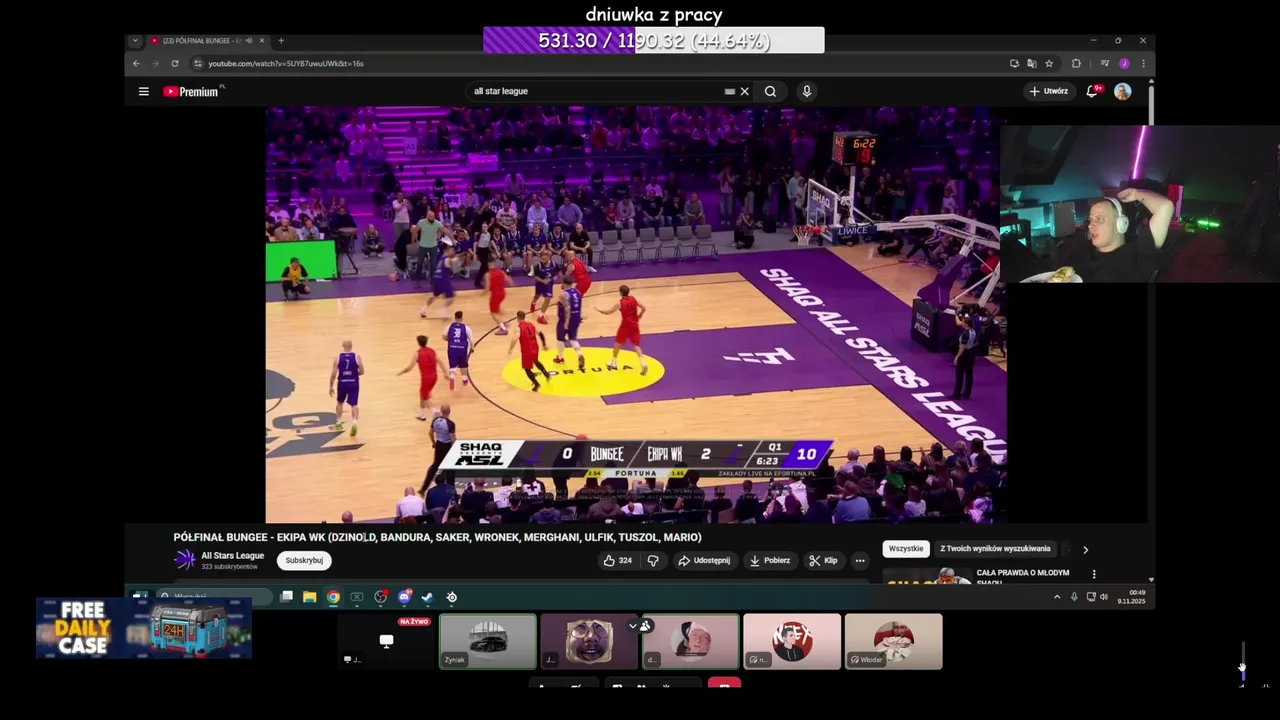
Task: Clear the 'all star league' search text
Action: 744,91
